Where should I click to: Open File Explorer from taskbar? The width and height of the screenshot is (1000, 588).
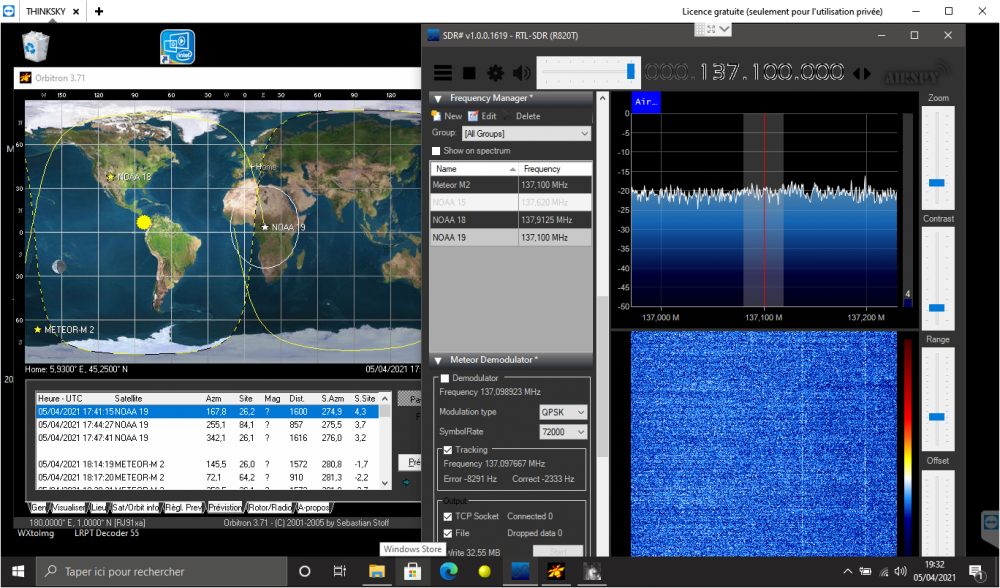point(376,571)
